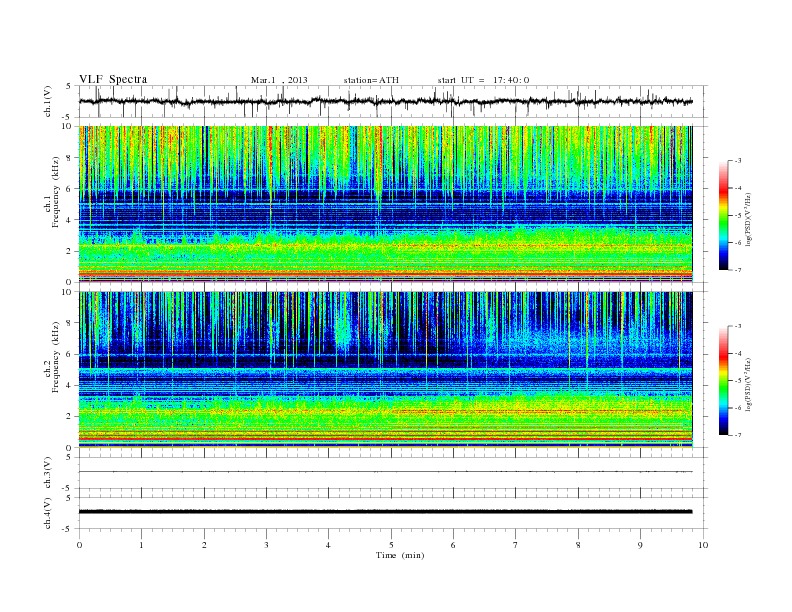Click the 'station=ATH' label

click(x=371, y=80)
